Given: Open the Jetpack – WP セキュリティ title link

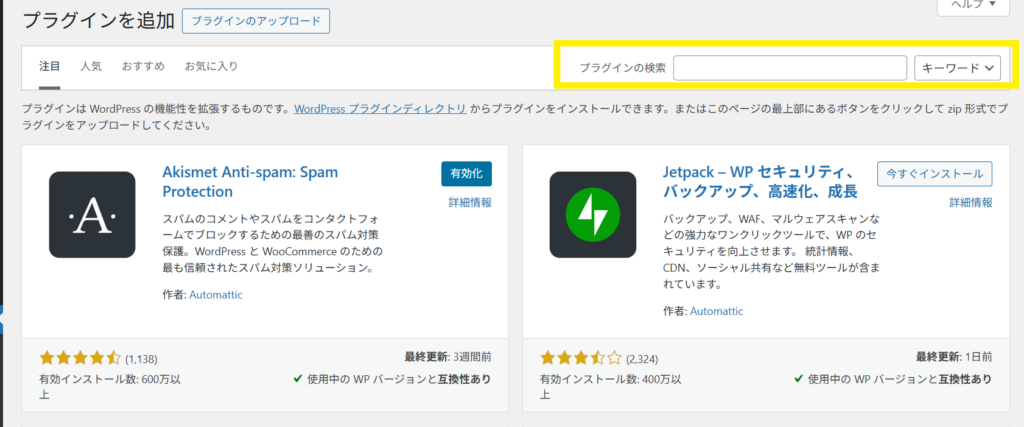Looking at the screenshot, I should (x=760, y=183).
